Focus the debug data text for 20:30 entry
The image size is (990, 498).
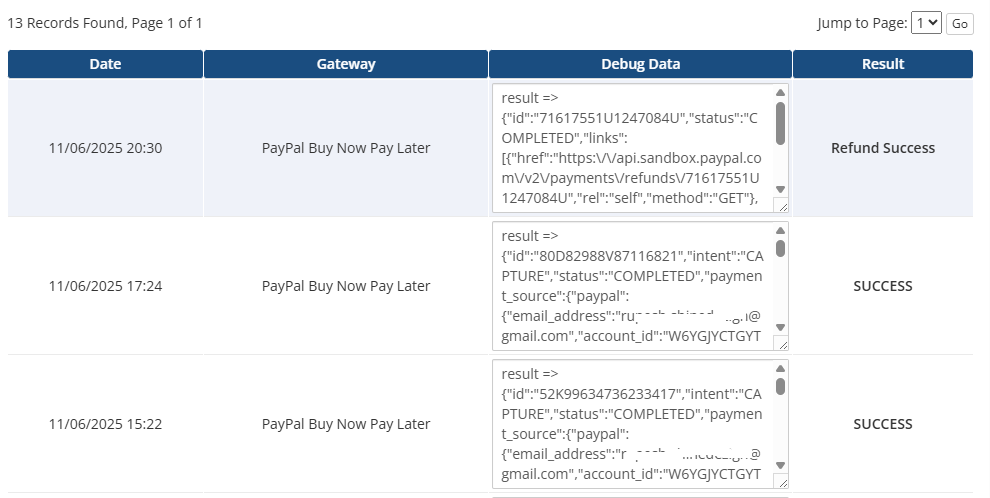coord(630,148)
